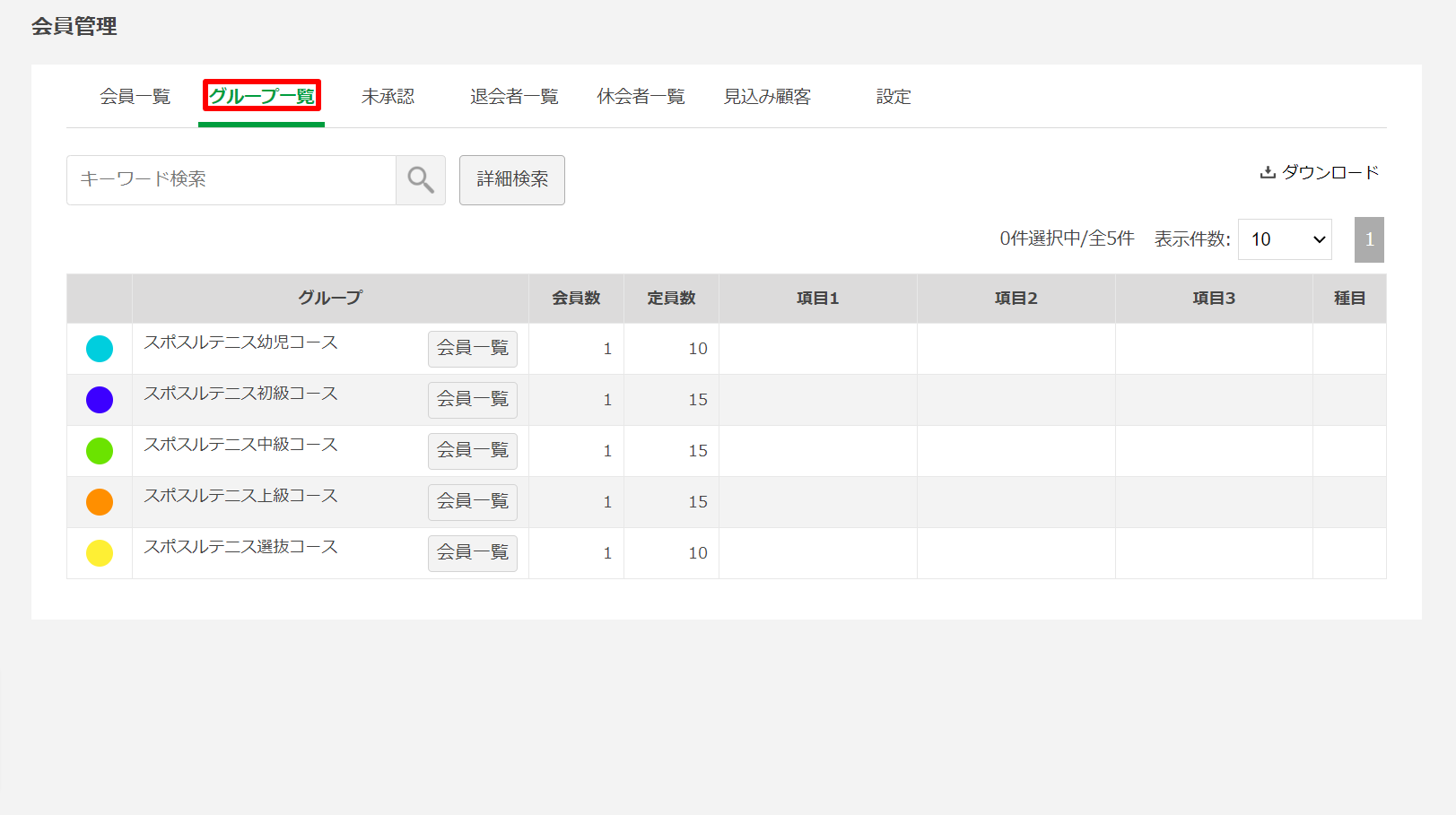Click the magnifying glass search icon
Screen dimensions: 1456x815
[421, 180]
